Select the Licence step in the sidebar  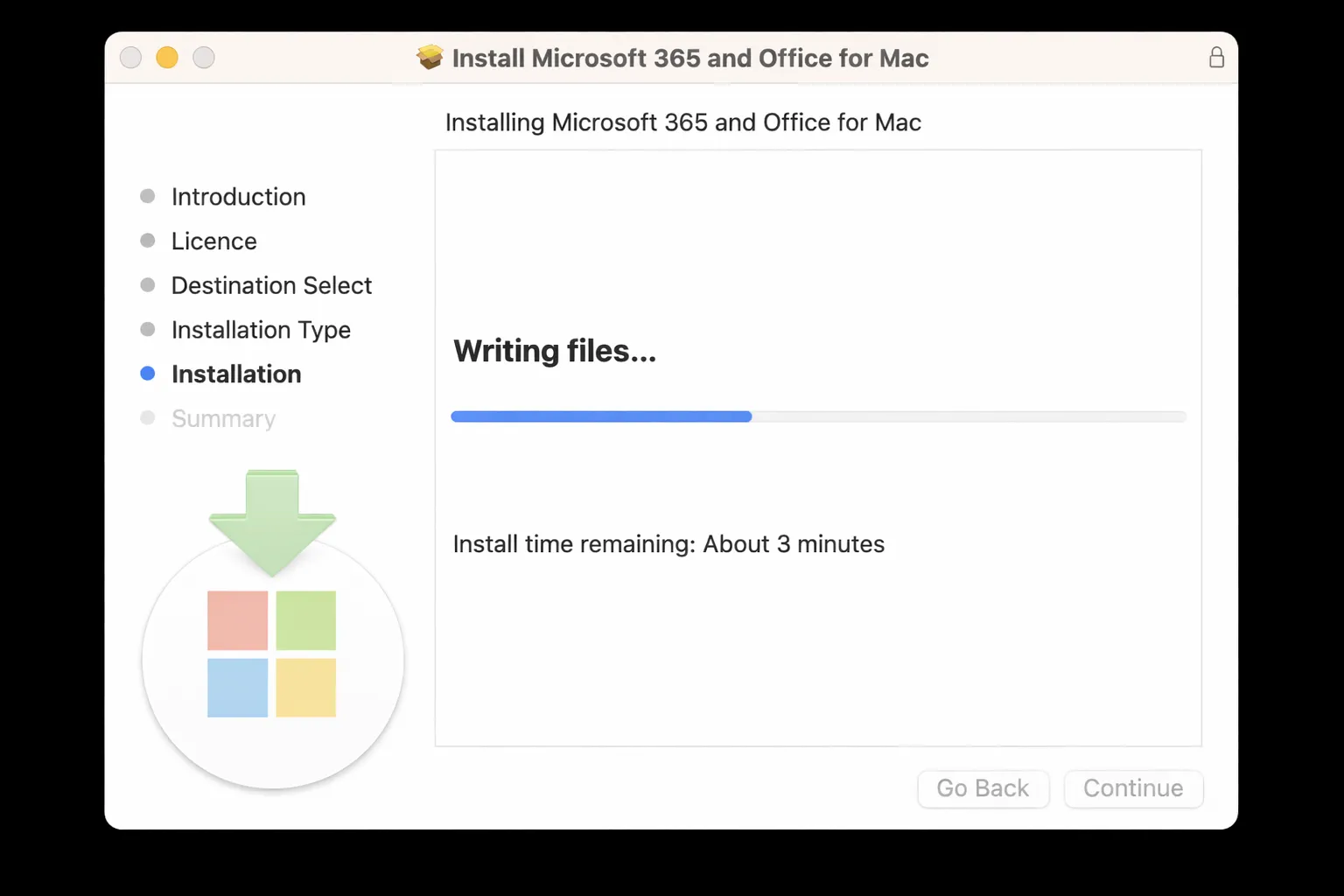click(x=213, y=241)
